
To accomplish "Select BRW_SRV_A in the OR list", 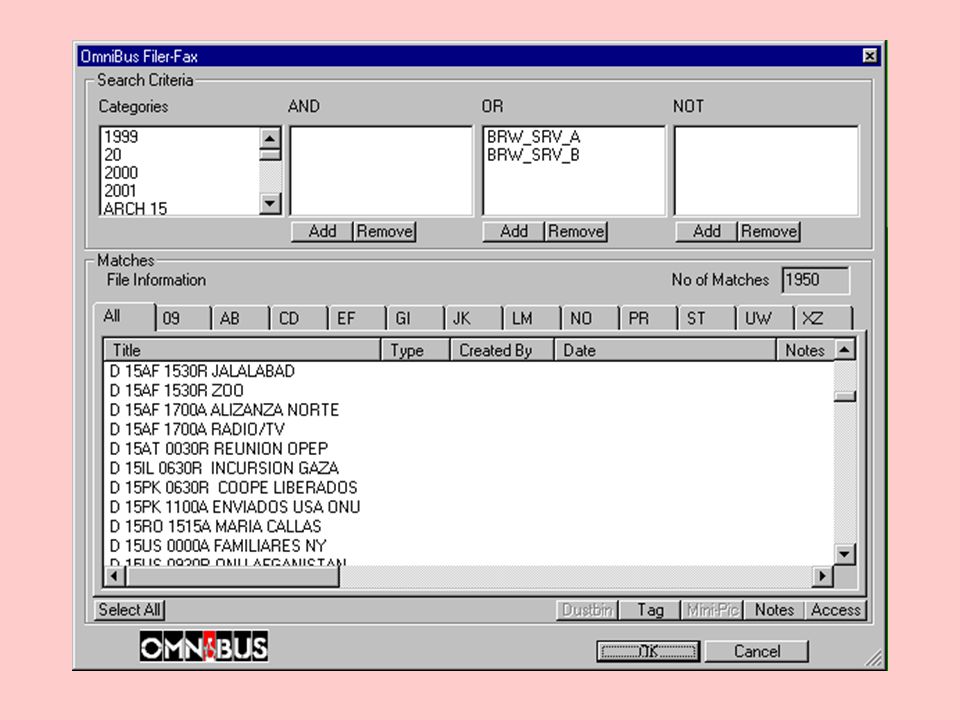I will [573, 137].
